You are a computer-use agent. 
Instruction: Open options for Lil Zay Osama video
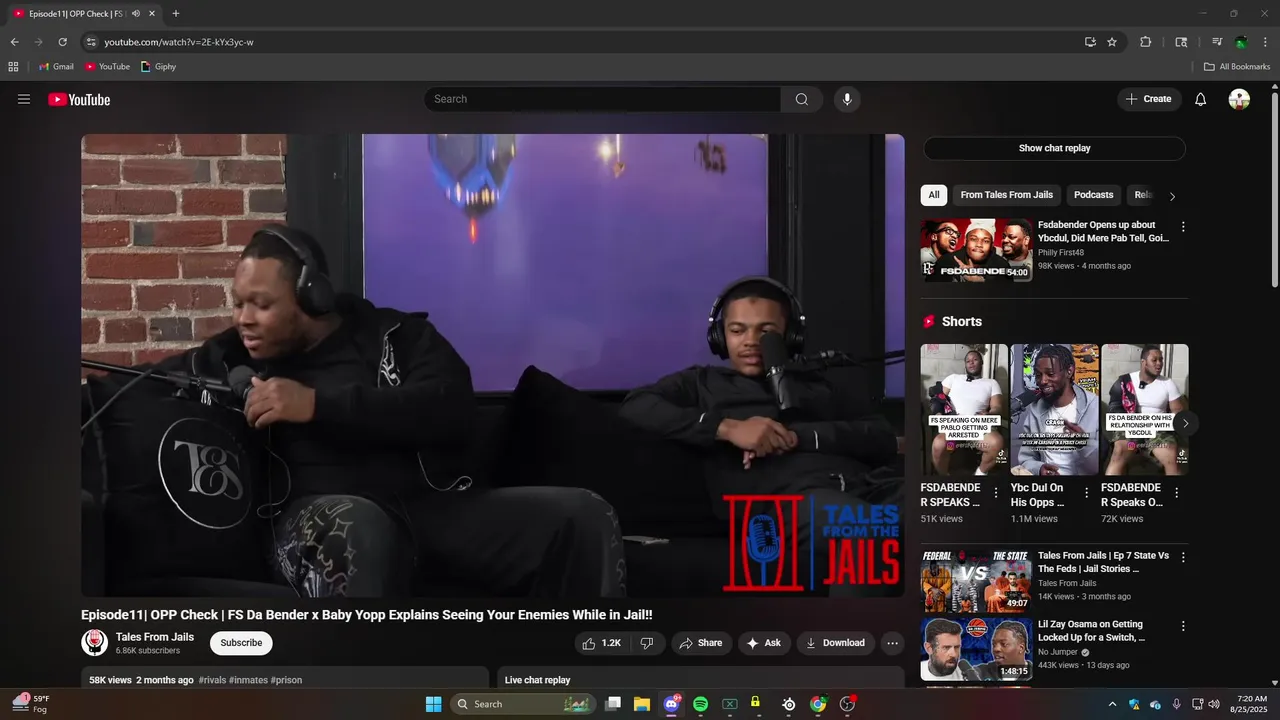(x=1183, y=626)
